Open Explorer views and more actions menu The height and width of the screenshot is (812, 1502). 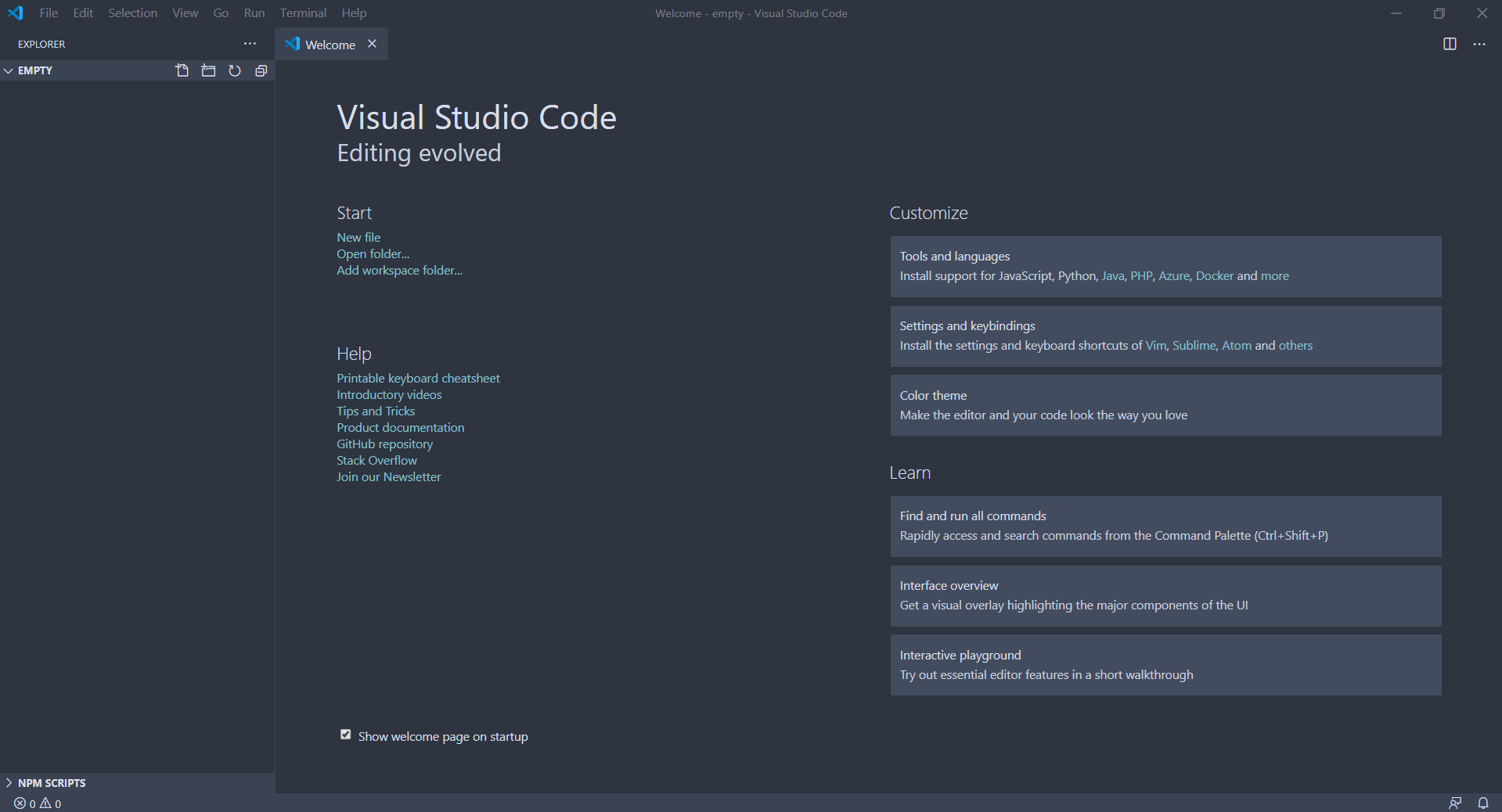click(x=250, y=44)
